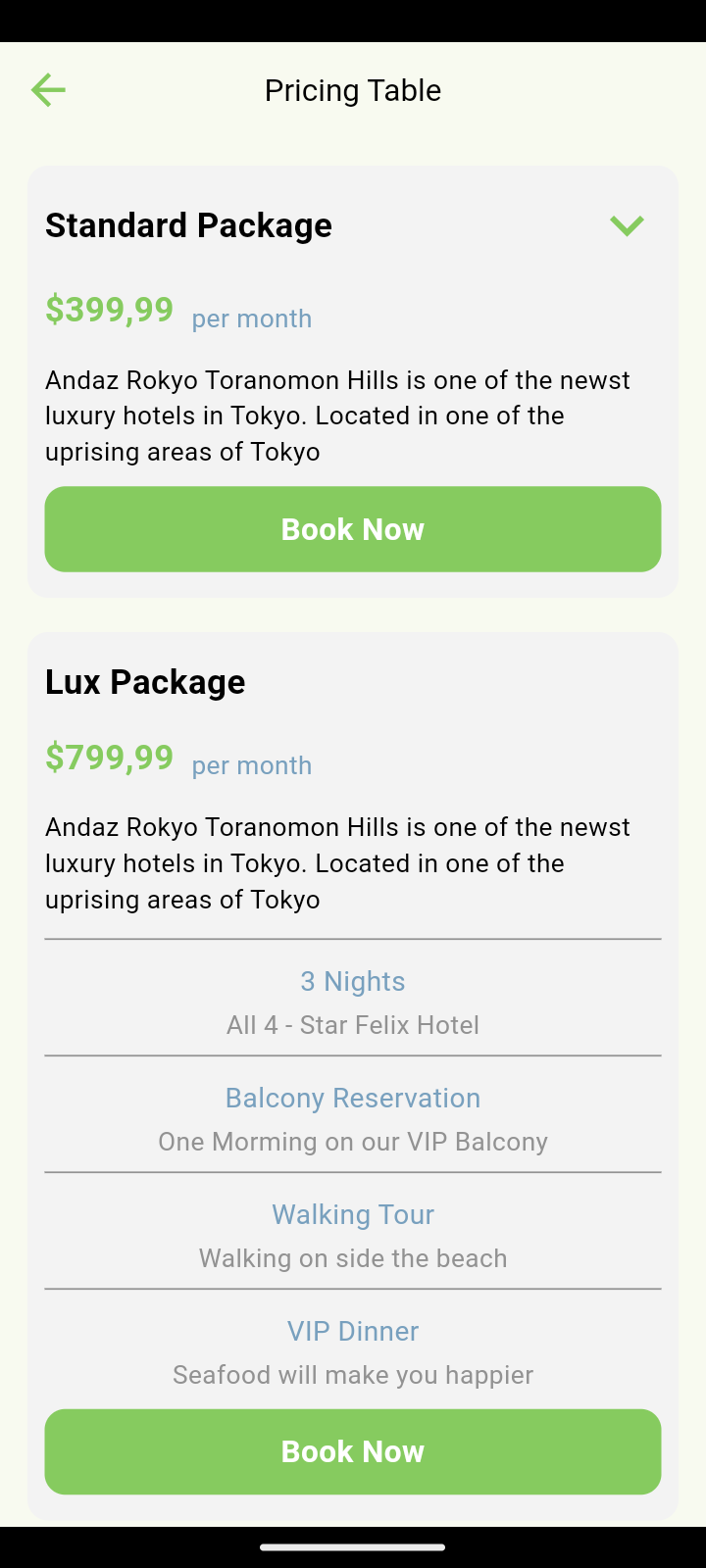This screenshot has height=1568, width=706.
Task: Click the Lux Package heading
Action: (145, 681)
